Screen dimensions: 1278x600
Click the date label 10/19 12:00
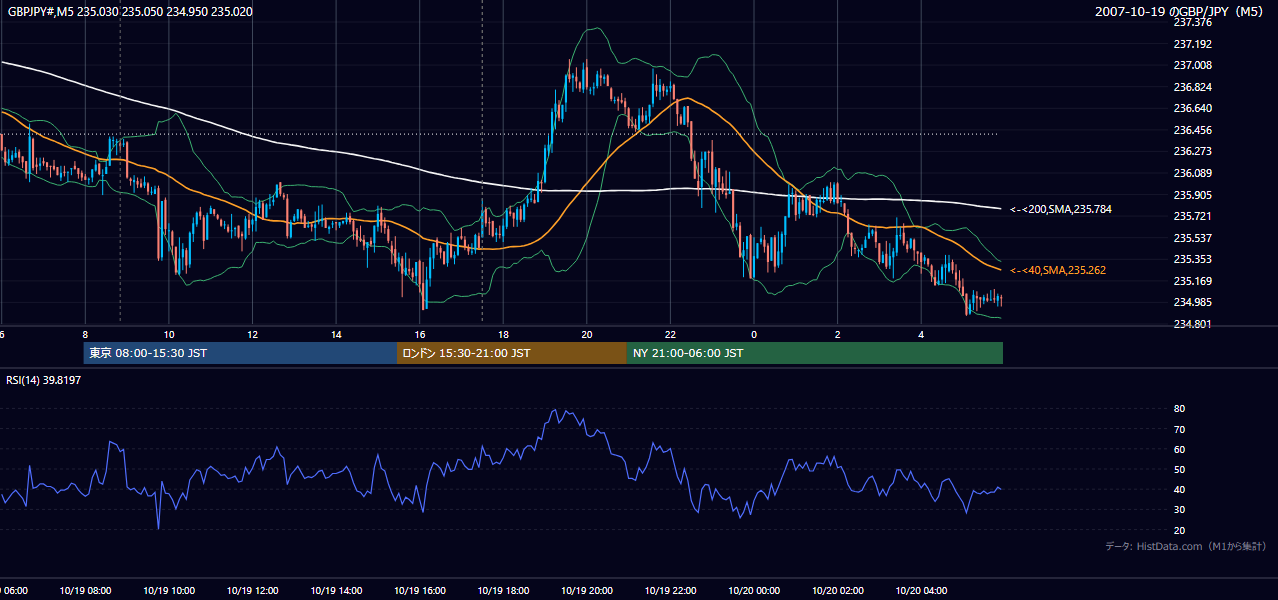(x=253, y=591)
